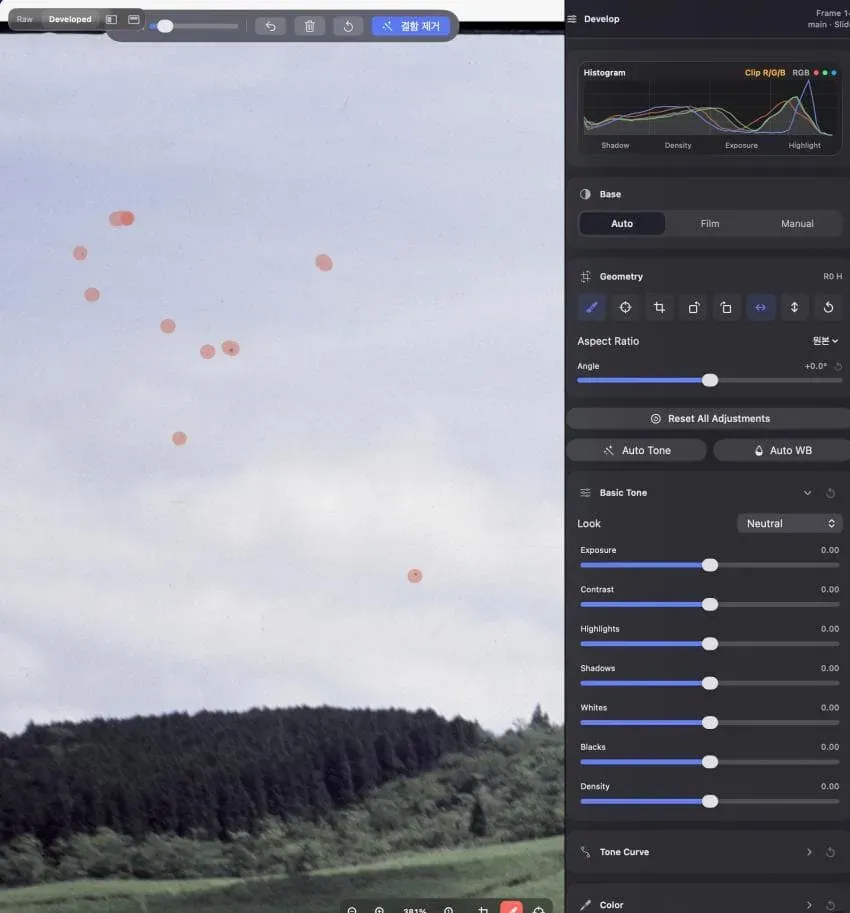The height and width of the screenshot is (913, 850).
Task: Click the 결함 제거 button
Action: click(410, 26)
